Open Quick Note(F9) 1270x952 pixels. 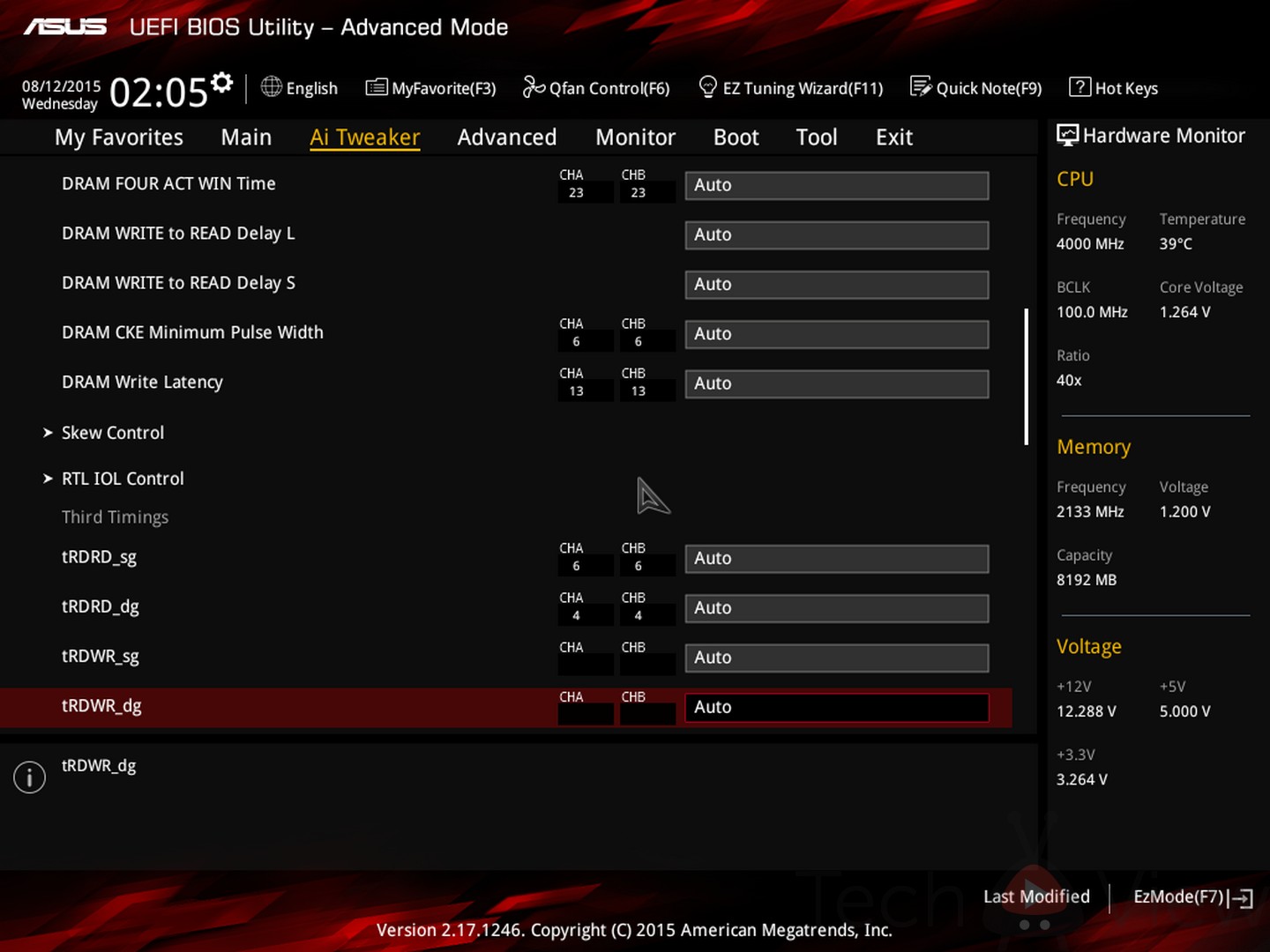point(989,88)
